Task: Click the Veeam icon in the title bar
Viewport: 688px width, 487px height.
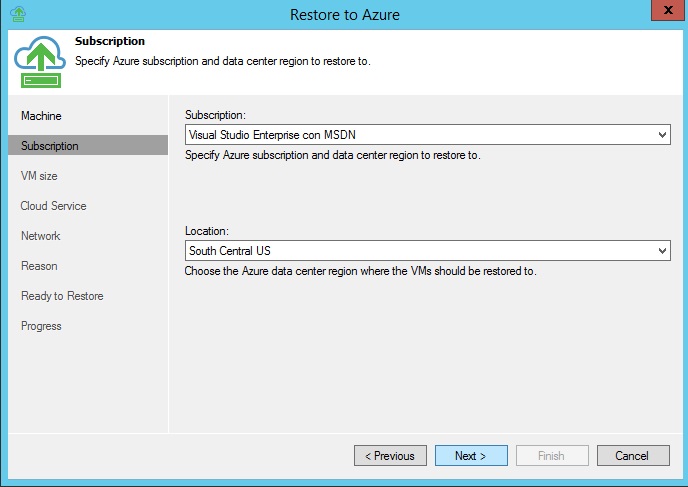Action: click(17, 14)
